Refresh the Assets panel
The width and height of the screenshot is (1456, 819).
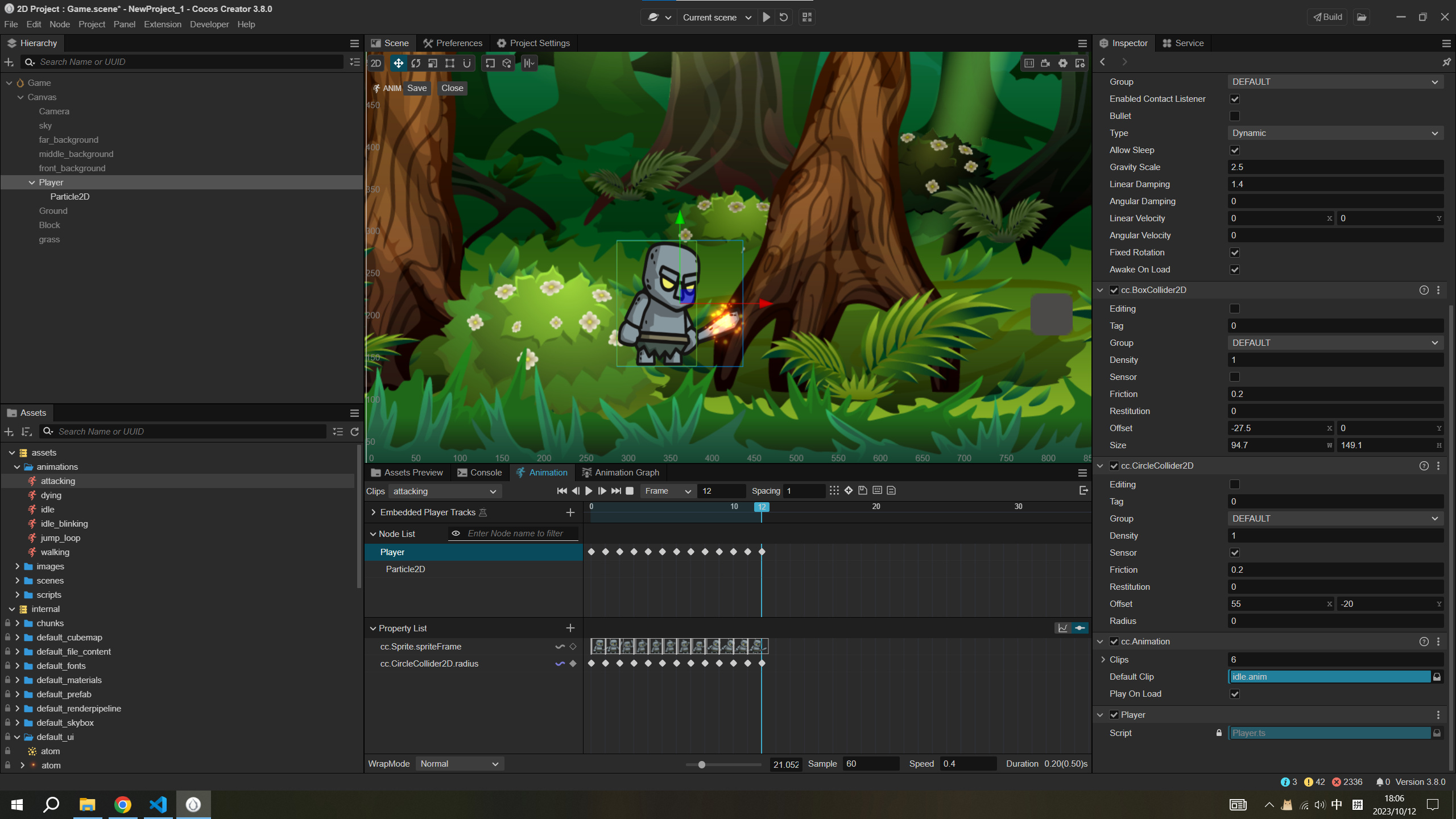pyautogui.click(x=354, y=432)
